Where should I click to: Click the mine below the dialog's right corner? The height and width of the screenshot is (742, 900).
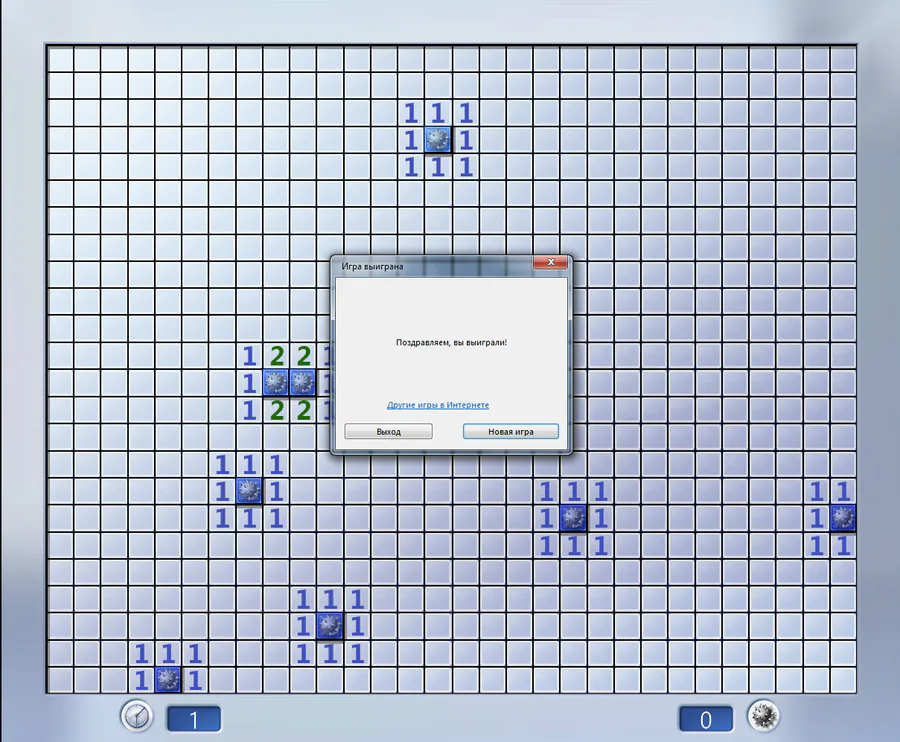click(573, 518)
